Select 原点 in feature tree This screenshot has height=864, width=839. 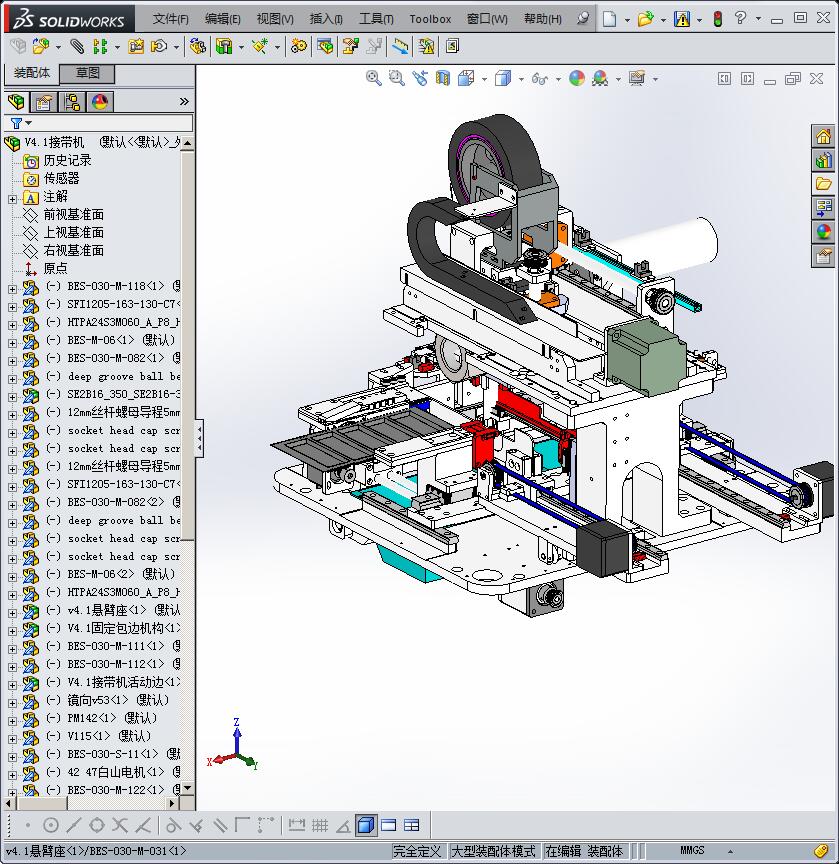pyautogui.click(x=55, y=268)
